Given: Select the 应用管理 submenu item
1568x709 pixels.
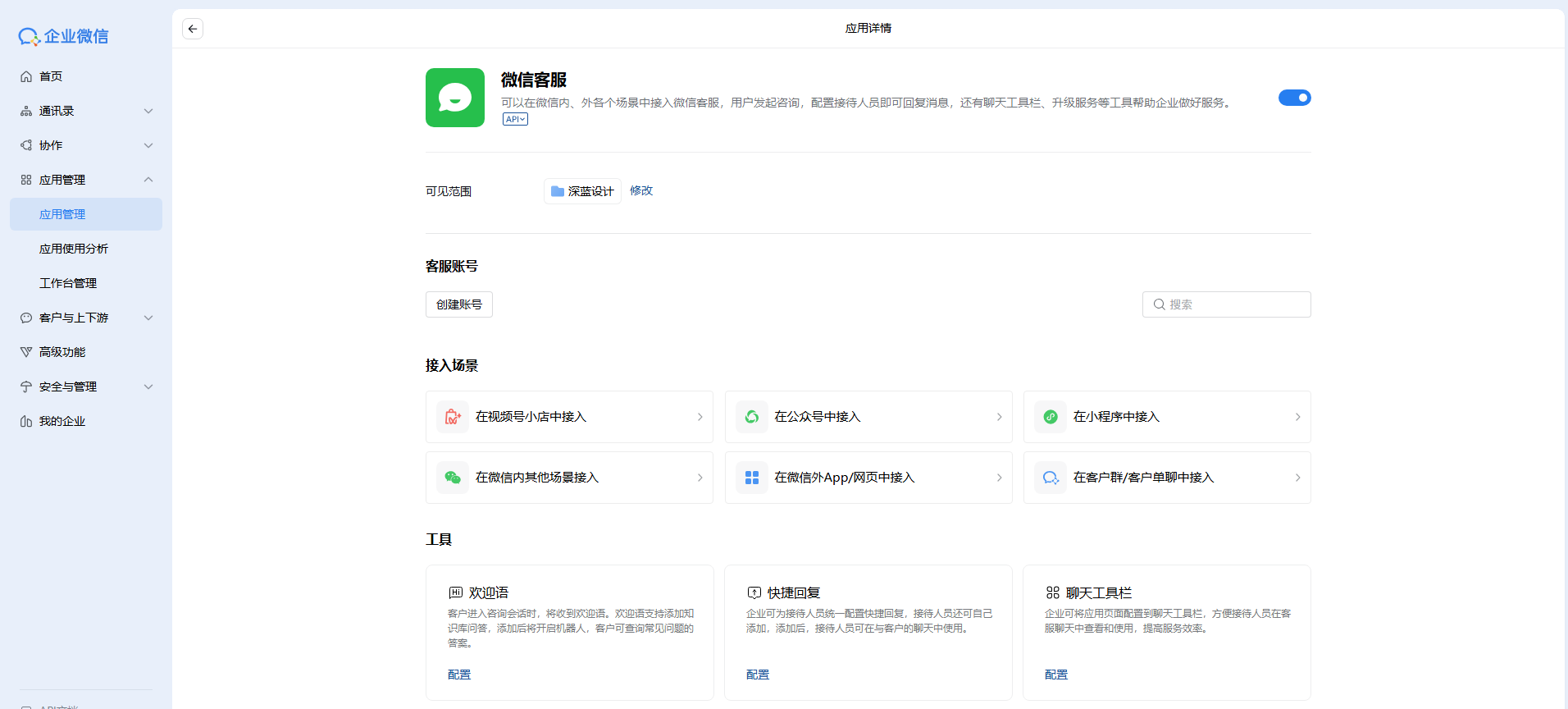Looking at the screenshot, I should point(86,214).
